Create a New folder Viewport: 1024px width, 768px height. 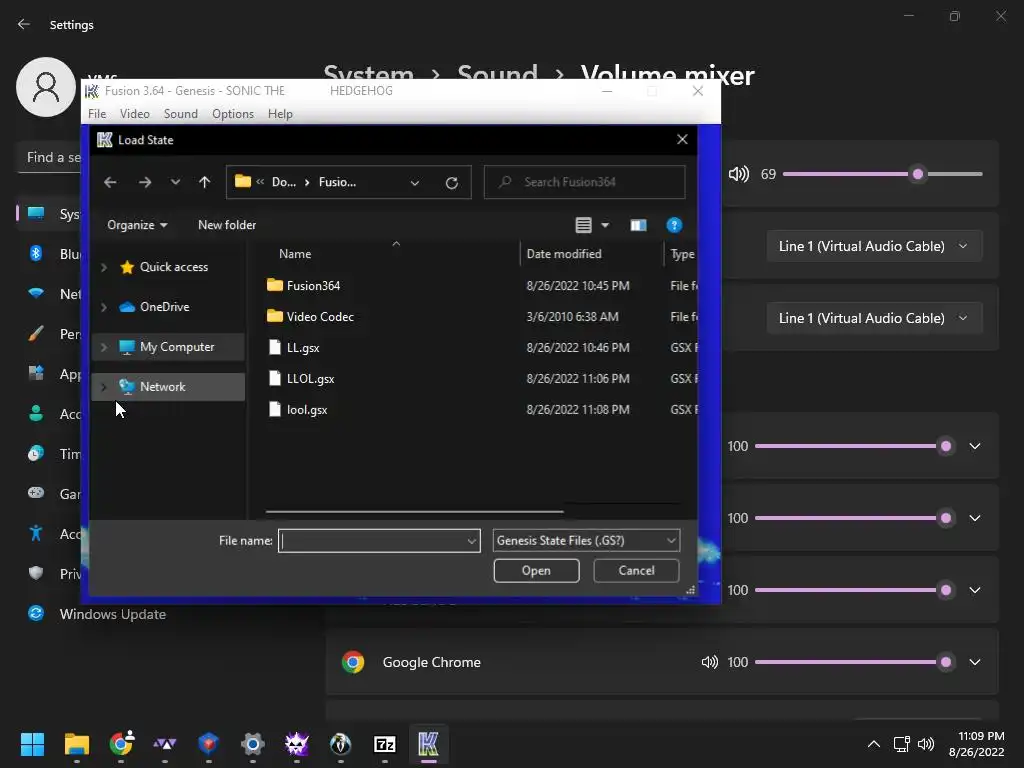227,225
